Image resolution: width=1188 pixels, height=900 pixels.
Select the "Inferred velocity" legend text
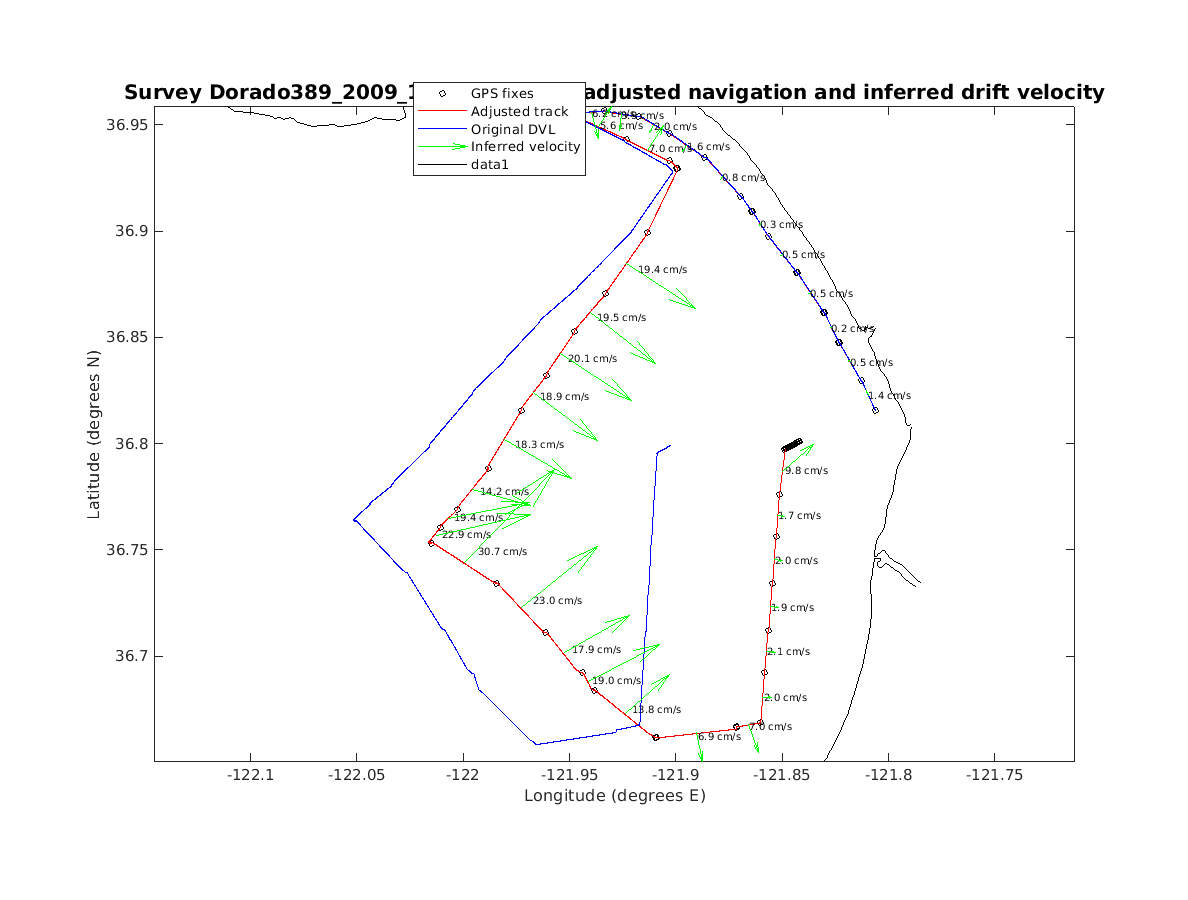525,147
